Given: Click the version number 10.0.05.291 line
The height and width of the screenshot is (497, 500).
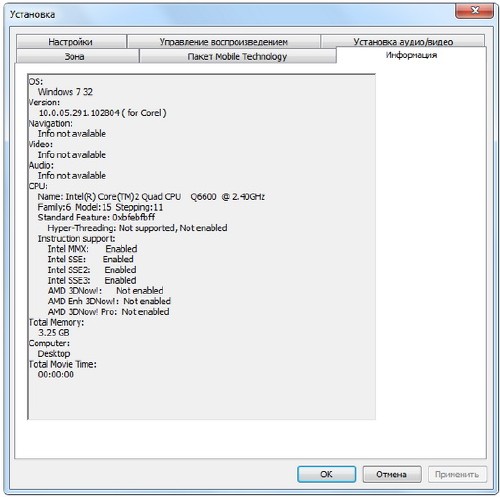Looking at the screenshot, I should click(x=102, y=113).
